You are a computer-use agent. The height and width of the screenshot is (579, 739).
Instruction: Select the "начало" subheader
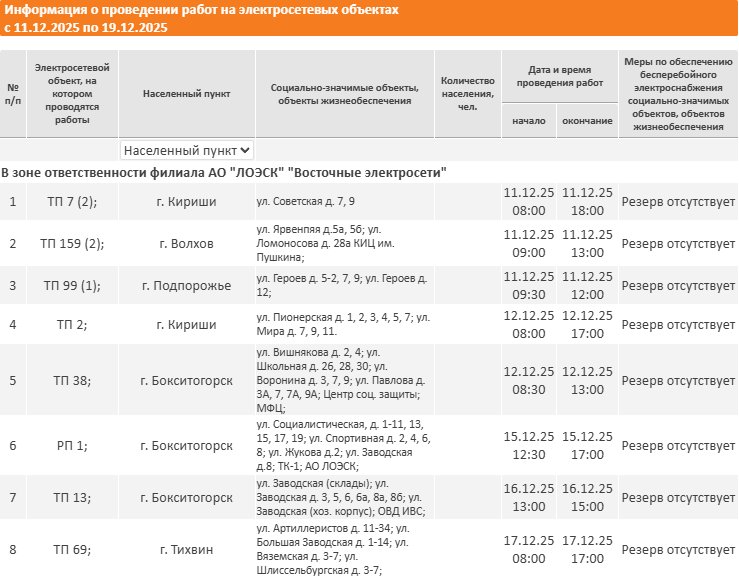(529, 121)
